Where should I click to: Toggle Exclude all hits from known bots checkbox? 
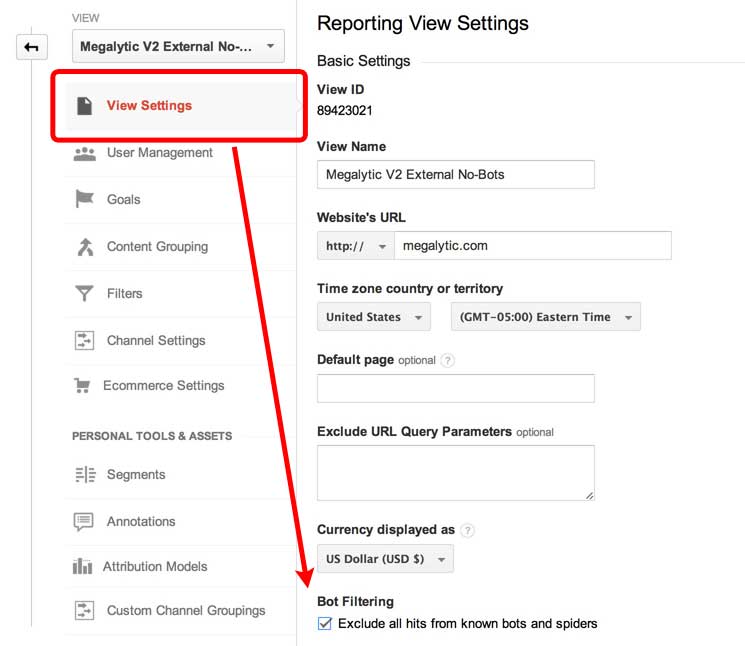coord(324,624)
